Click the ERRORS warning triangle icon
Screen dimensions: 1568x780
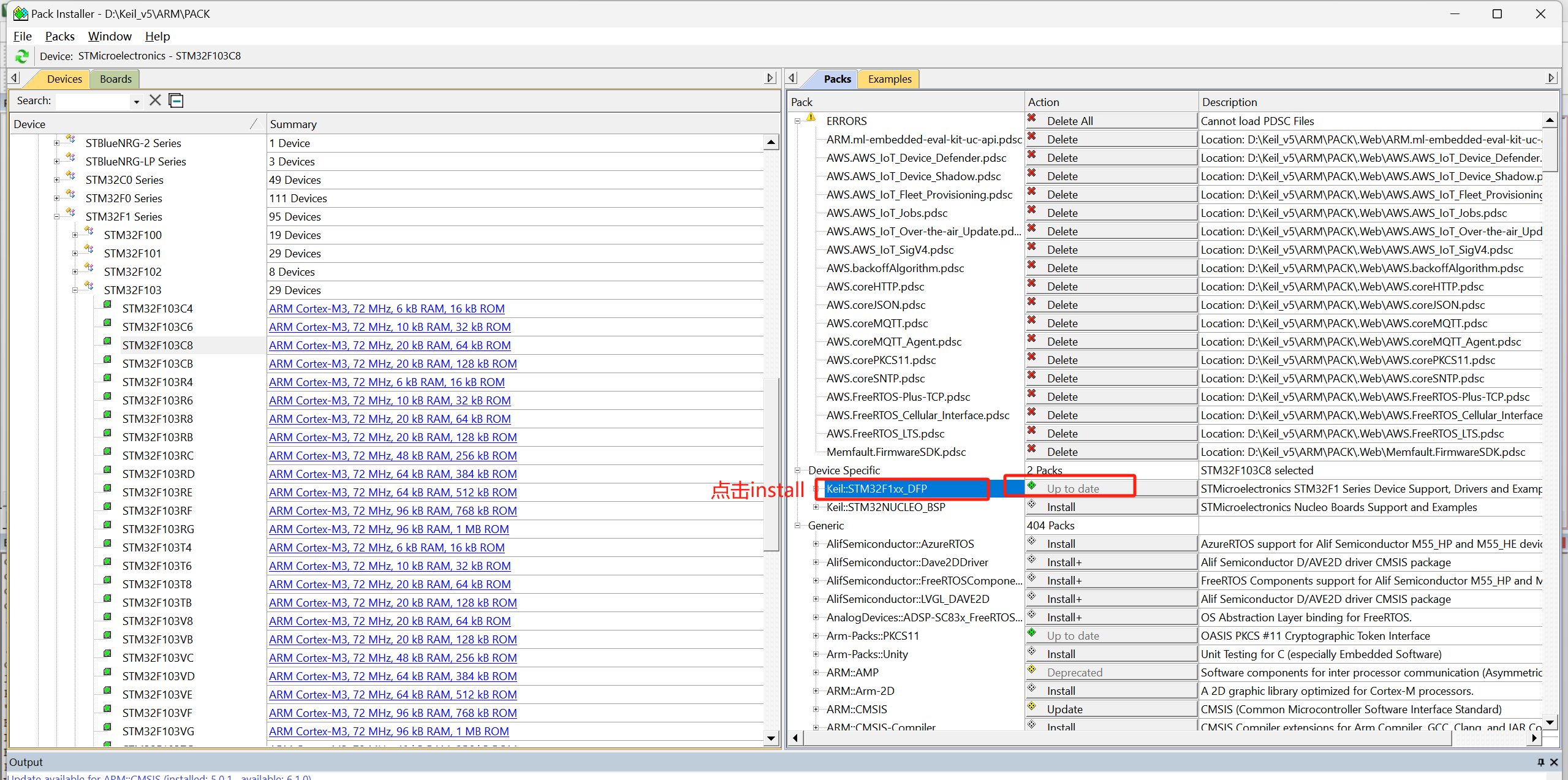tap(811, 118)
